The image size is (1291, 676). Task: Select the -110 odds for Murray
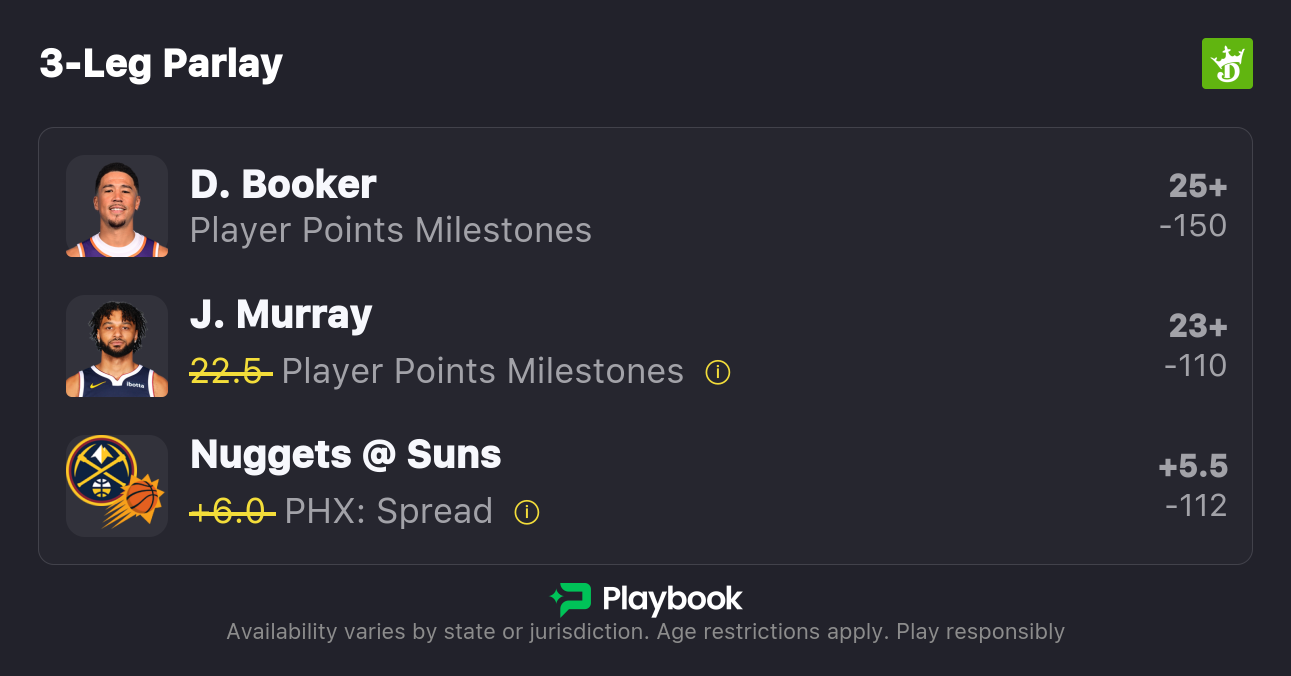click(1195, 366)
